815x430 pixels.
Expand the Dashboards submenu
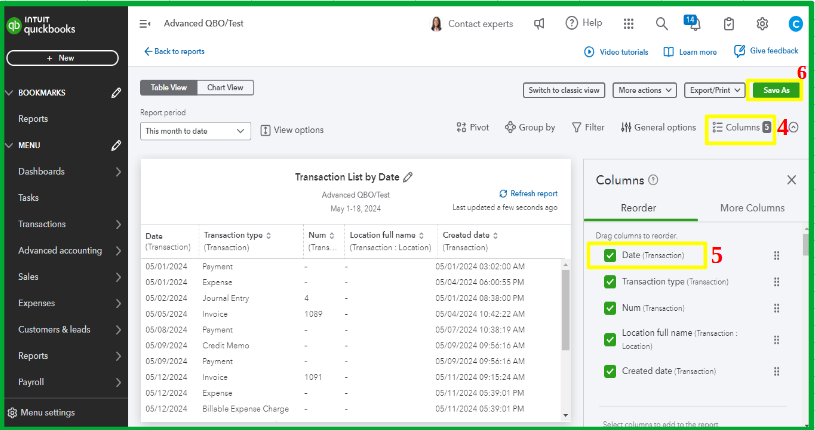[118, 172]
